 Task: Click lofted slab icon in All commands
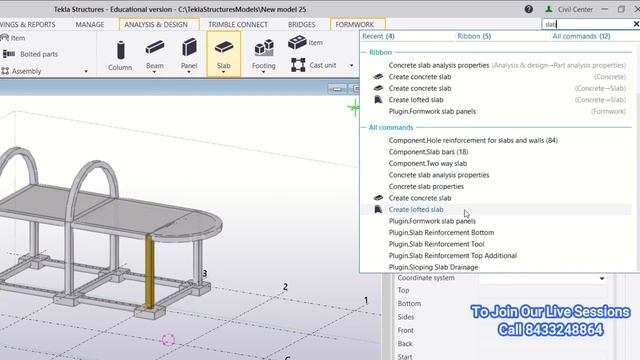point(378,209)
